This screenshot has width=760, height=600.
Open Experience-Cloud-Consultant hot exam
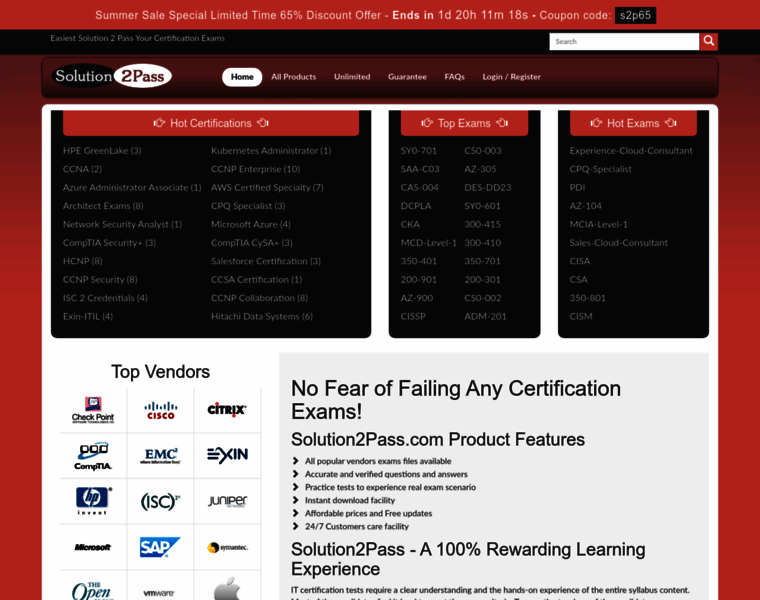(x=631, y=151)
